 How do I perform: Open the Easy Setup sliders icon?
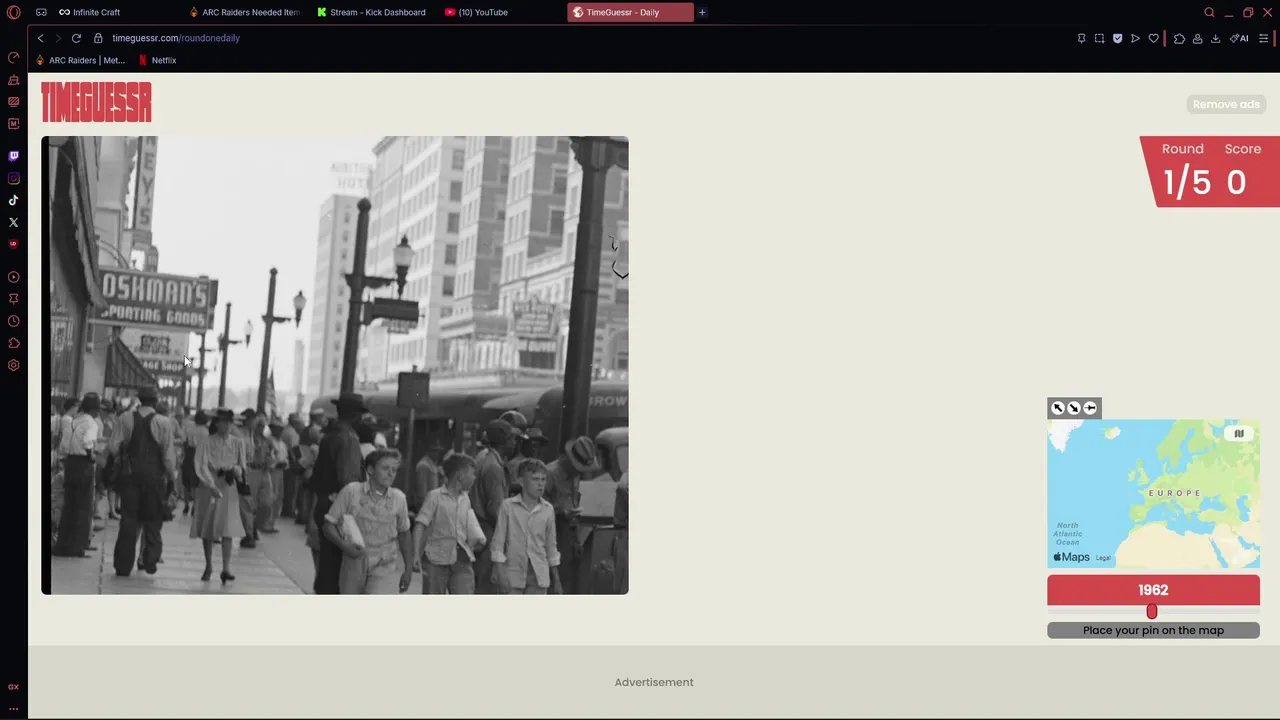click(1264, 38)
